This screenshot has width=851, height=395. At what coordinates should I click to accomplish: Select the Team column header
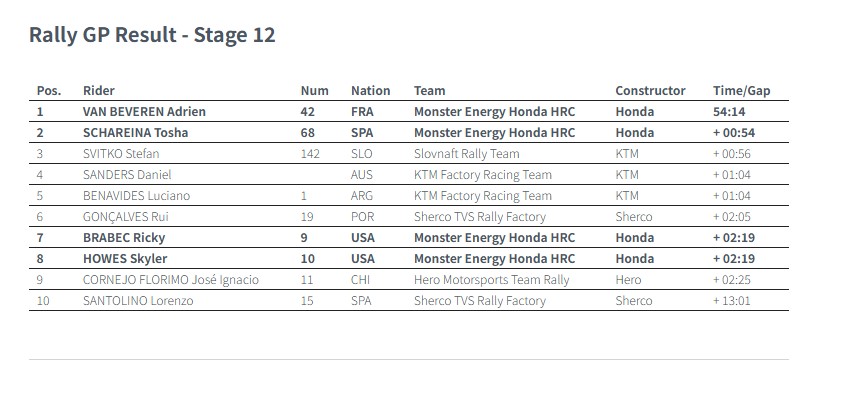(429, 91)
